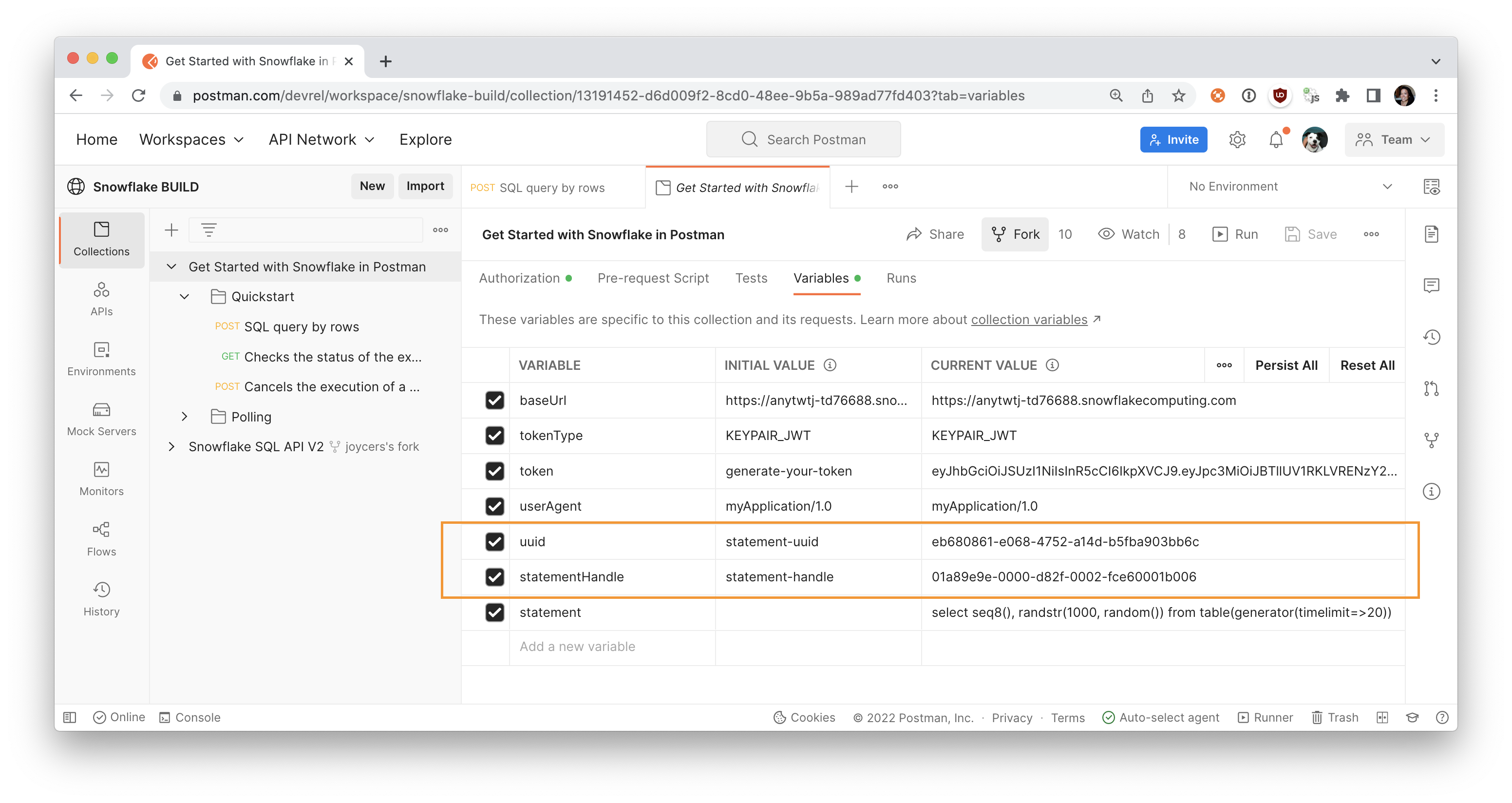Expand the Snowflake SQL API V2 collection
The width and height of the screenshot is (1512, 803).
point(171,447)
